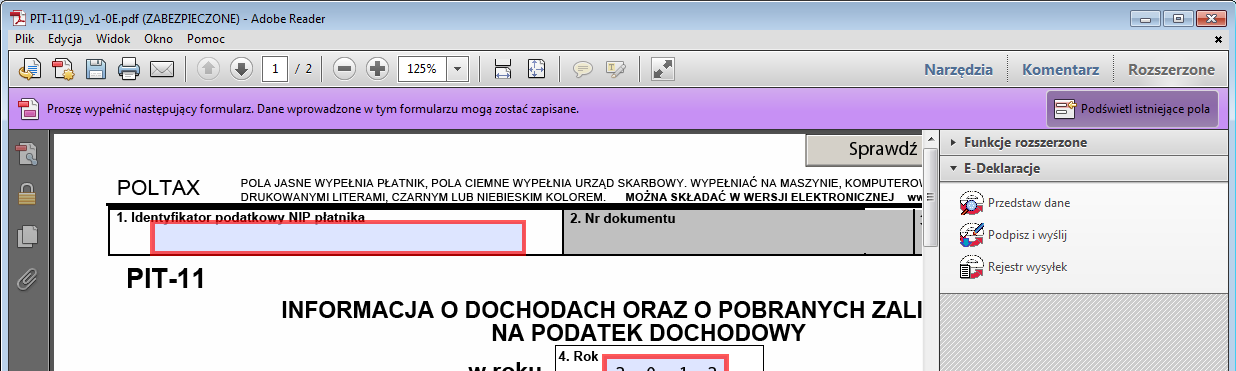The width and height of the screenshot is (1236, 371).
Task: Open the Pomoc menu
Action: pos(205,39)
